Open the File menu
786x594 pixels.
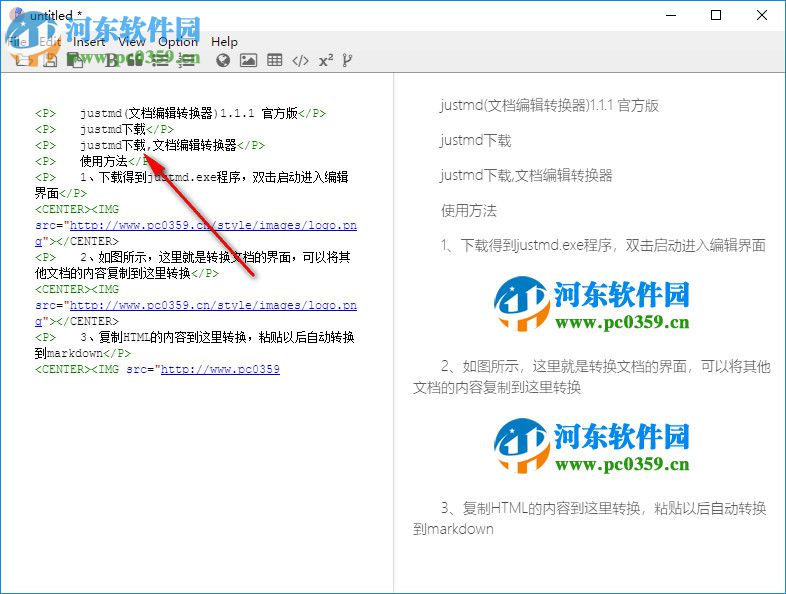click(x=17, y=42)
